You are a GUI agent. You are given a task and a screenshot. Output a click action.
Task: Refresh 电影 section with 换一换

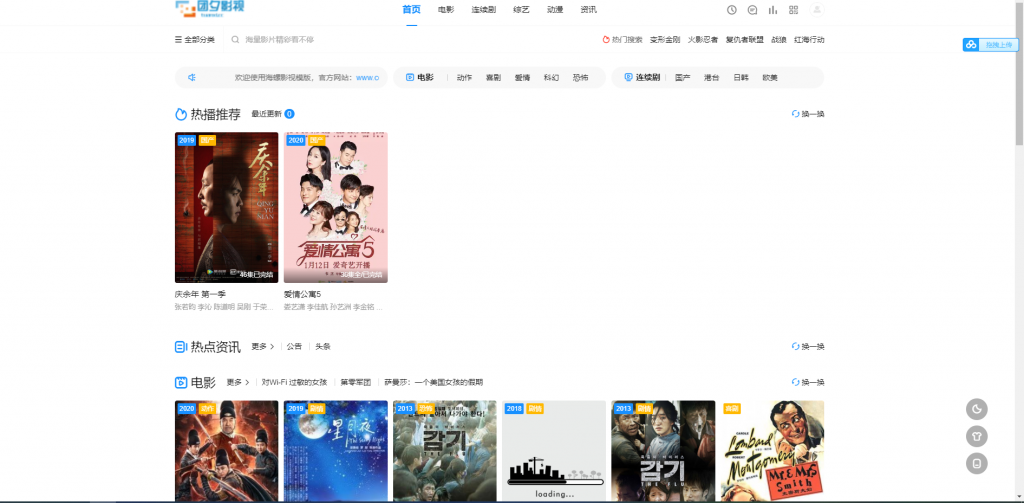tap(808, 383)
